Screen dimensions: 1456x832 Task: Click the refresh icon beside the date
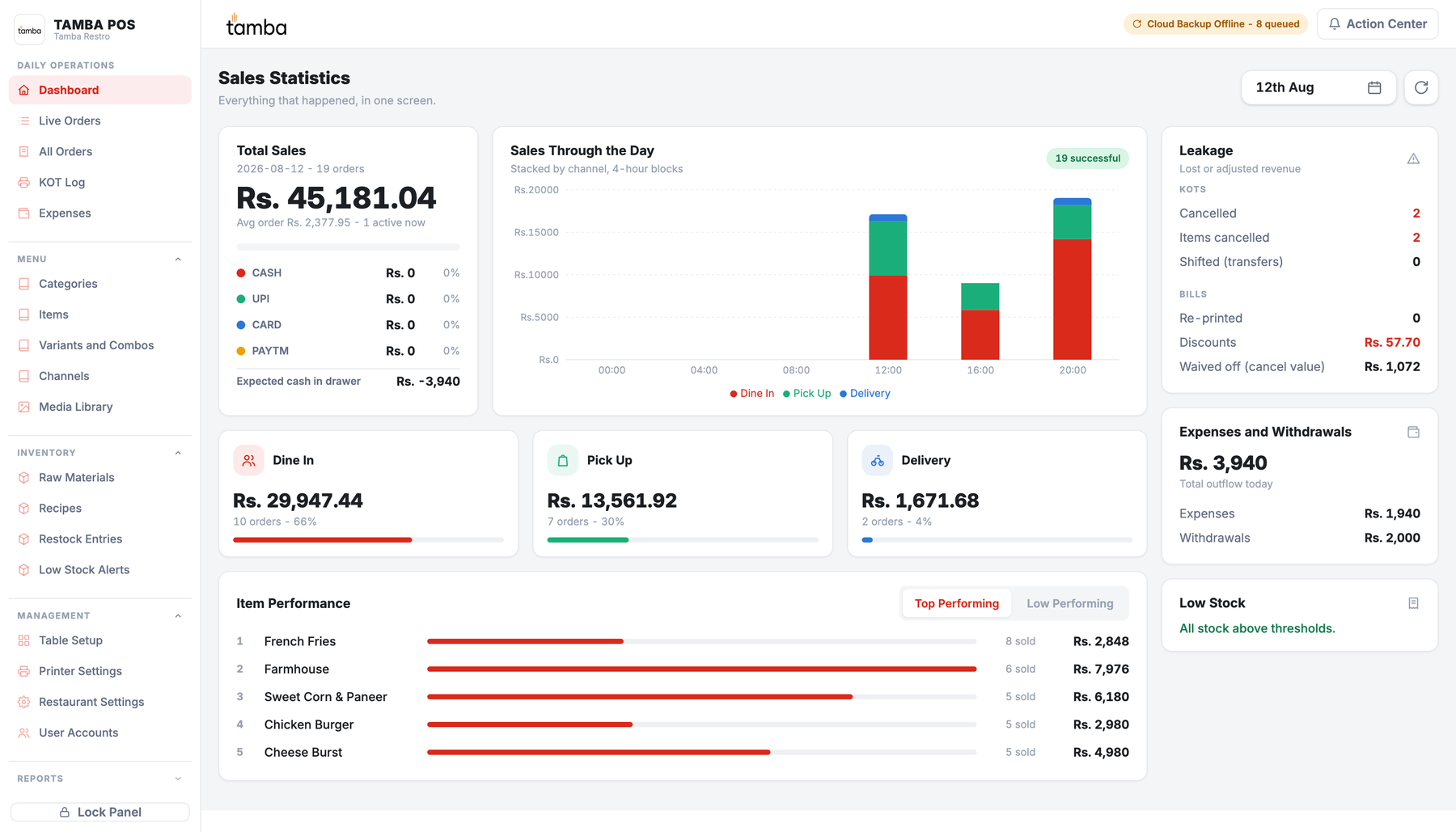[1421, 87]
